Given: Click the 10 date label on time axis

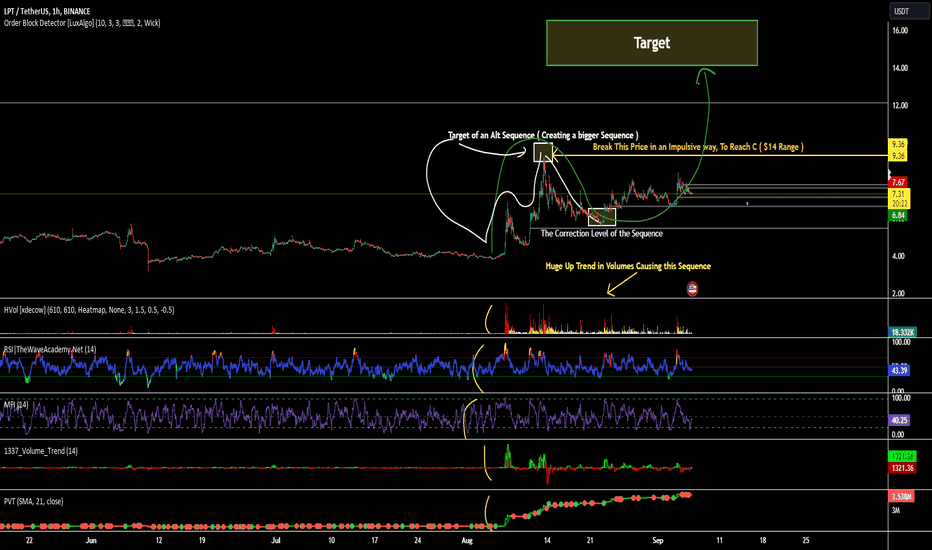Looking at the screenshot, I should (331, 540).
